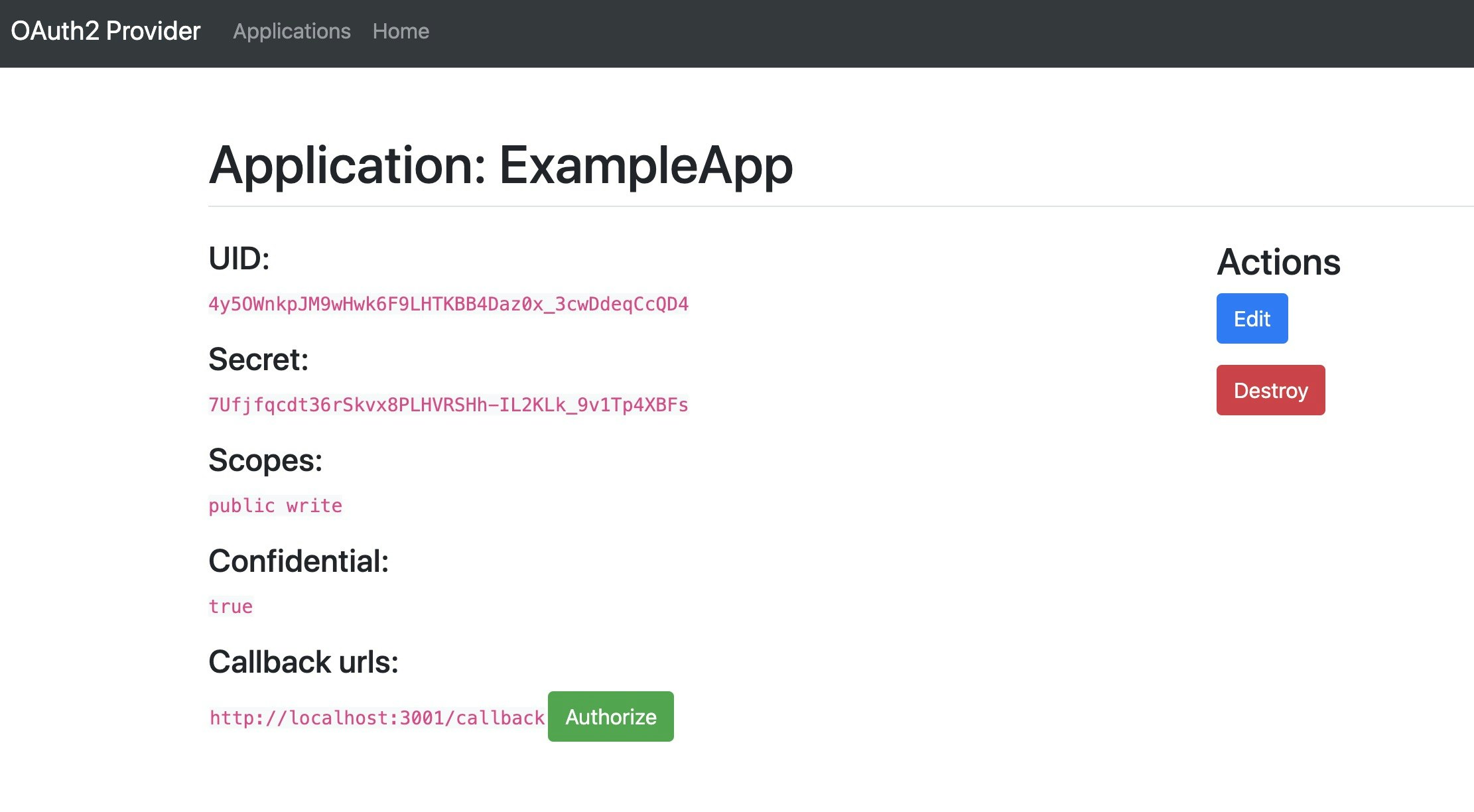Click the Confidential true value
This screenshot has height=812, width=1474.
pyautogui.click(x=231, y=606)
